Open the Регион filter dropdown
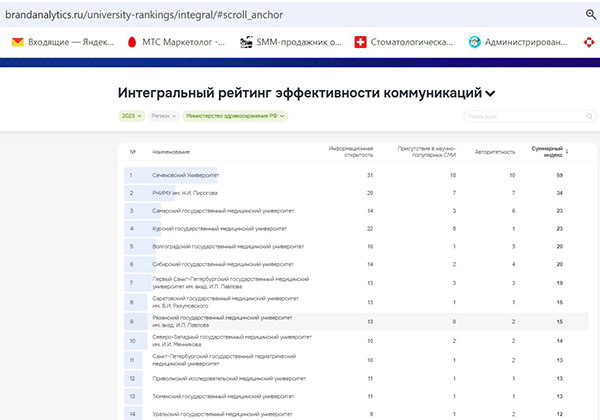The width and height of the screenshot is (600, 420). (165, 116)
